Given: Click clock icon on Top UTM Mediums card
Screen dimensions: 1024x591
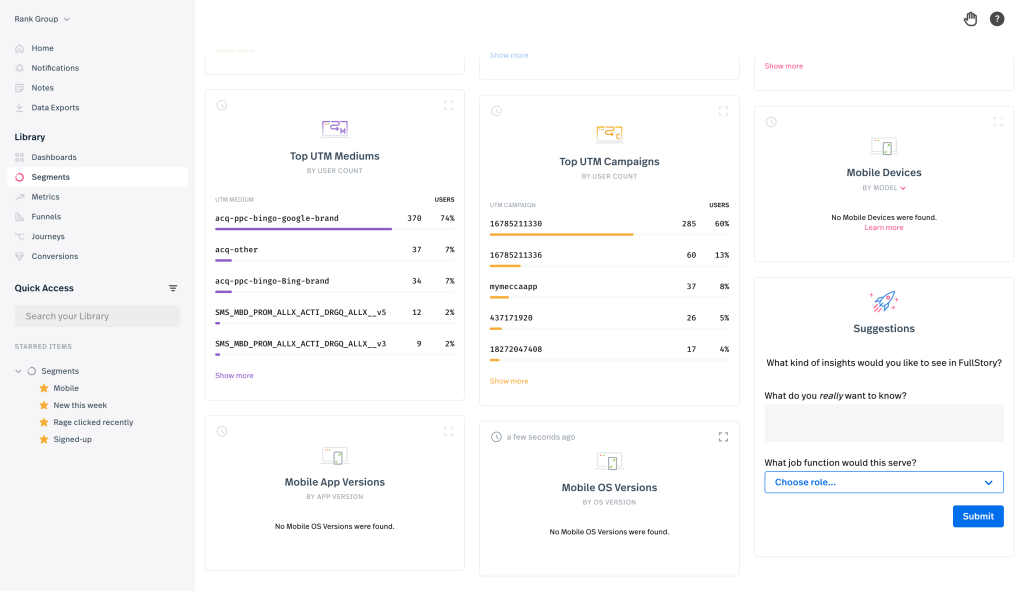Looking at the screenshot, I should tap(222, 105).
